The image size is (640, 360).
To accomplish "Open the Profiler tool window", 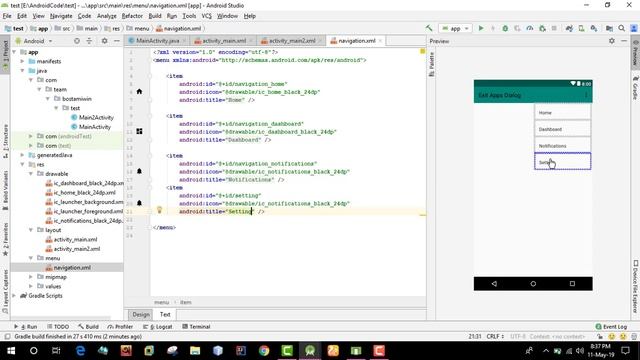I will click(x=120, y=327).
